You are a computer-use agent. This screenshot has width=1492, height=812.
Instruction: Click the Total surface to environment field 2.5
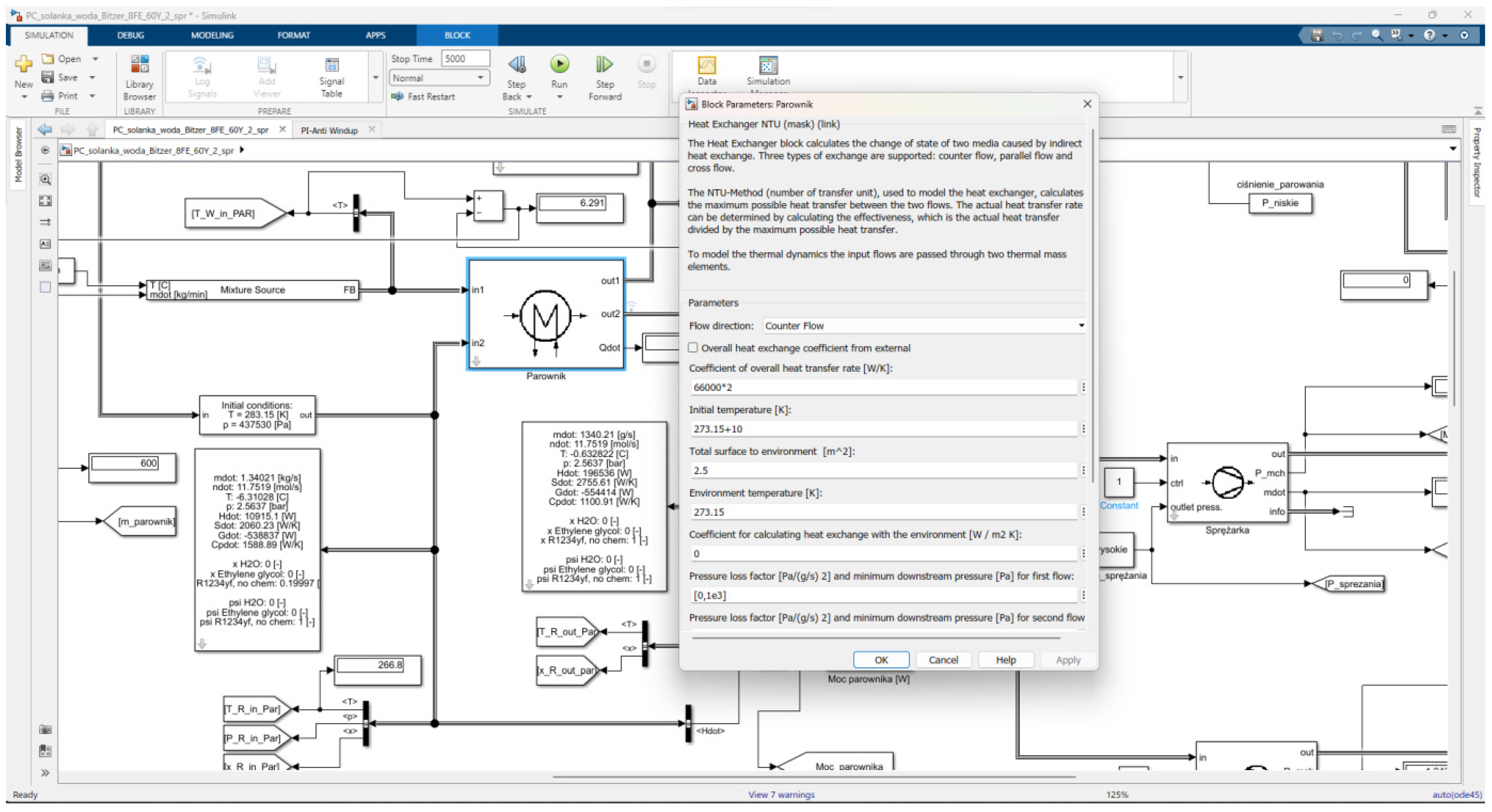pos(884,471)
